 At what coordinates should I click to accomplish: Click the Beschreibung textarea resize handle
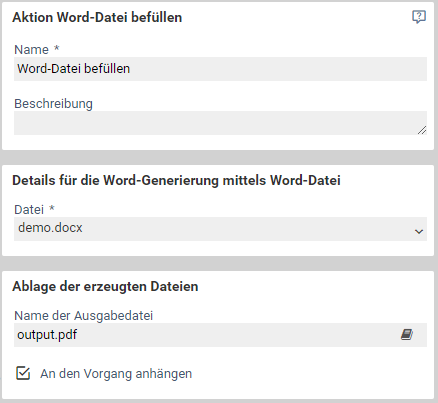coord(422,130)
